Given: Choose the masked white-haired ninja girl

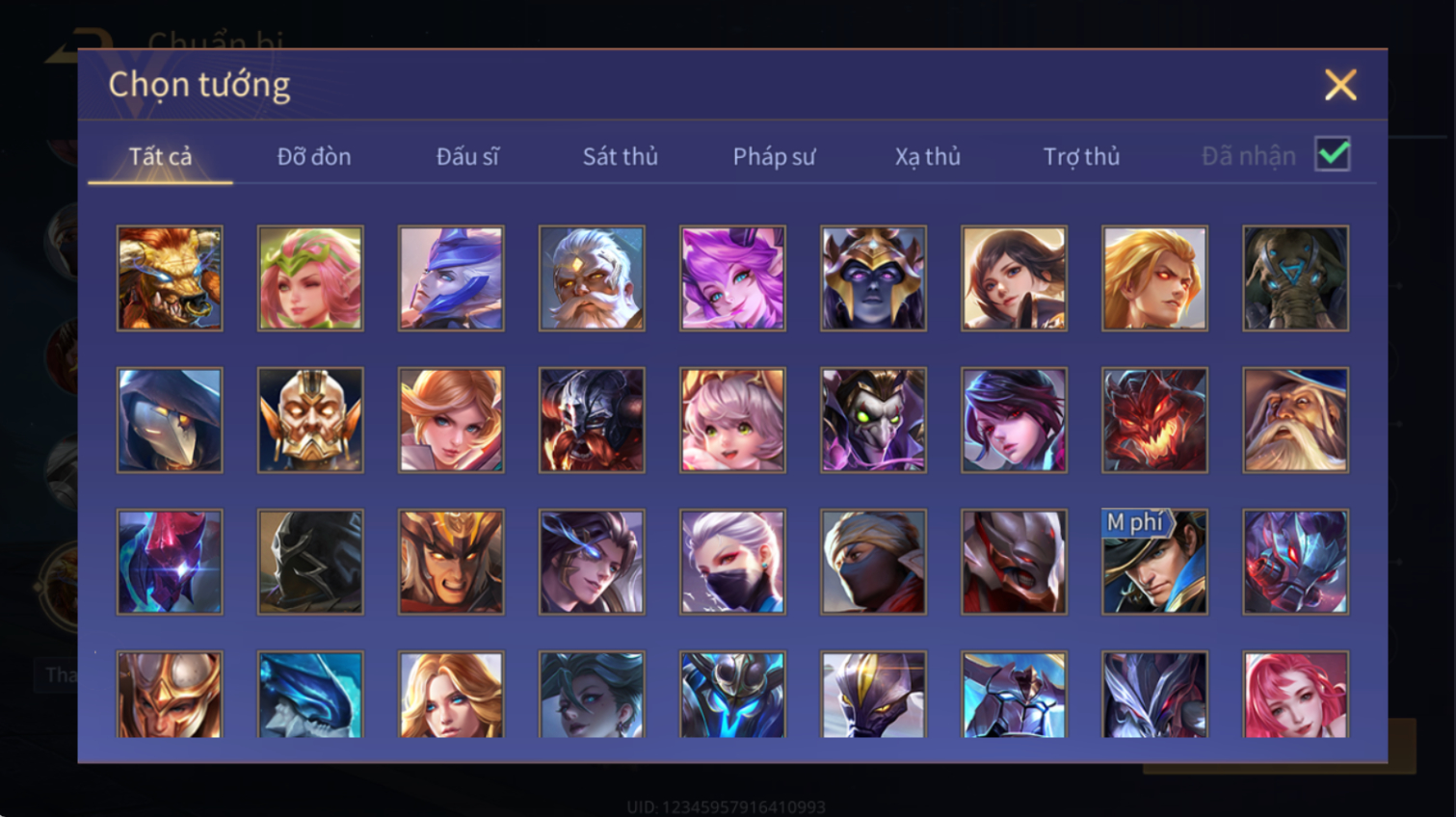Looking at the screenshot, I should tap(732, 562).
